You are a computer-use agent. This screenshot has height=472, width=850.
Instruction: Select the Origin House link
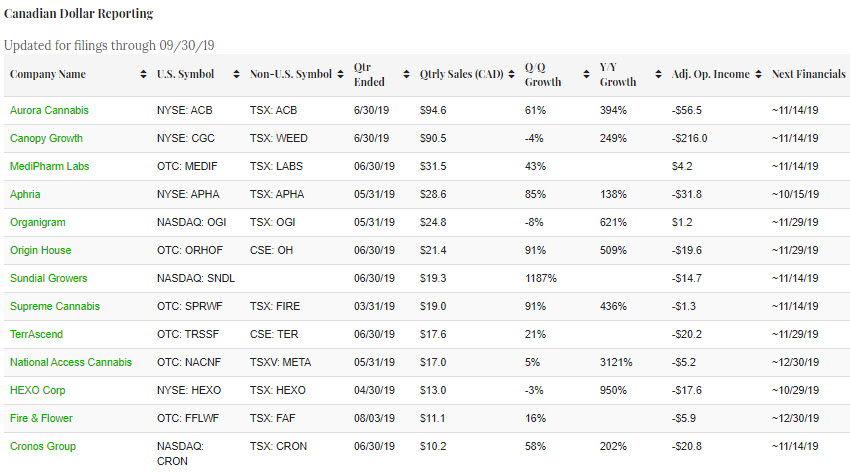click(x=41, y=250)
